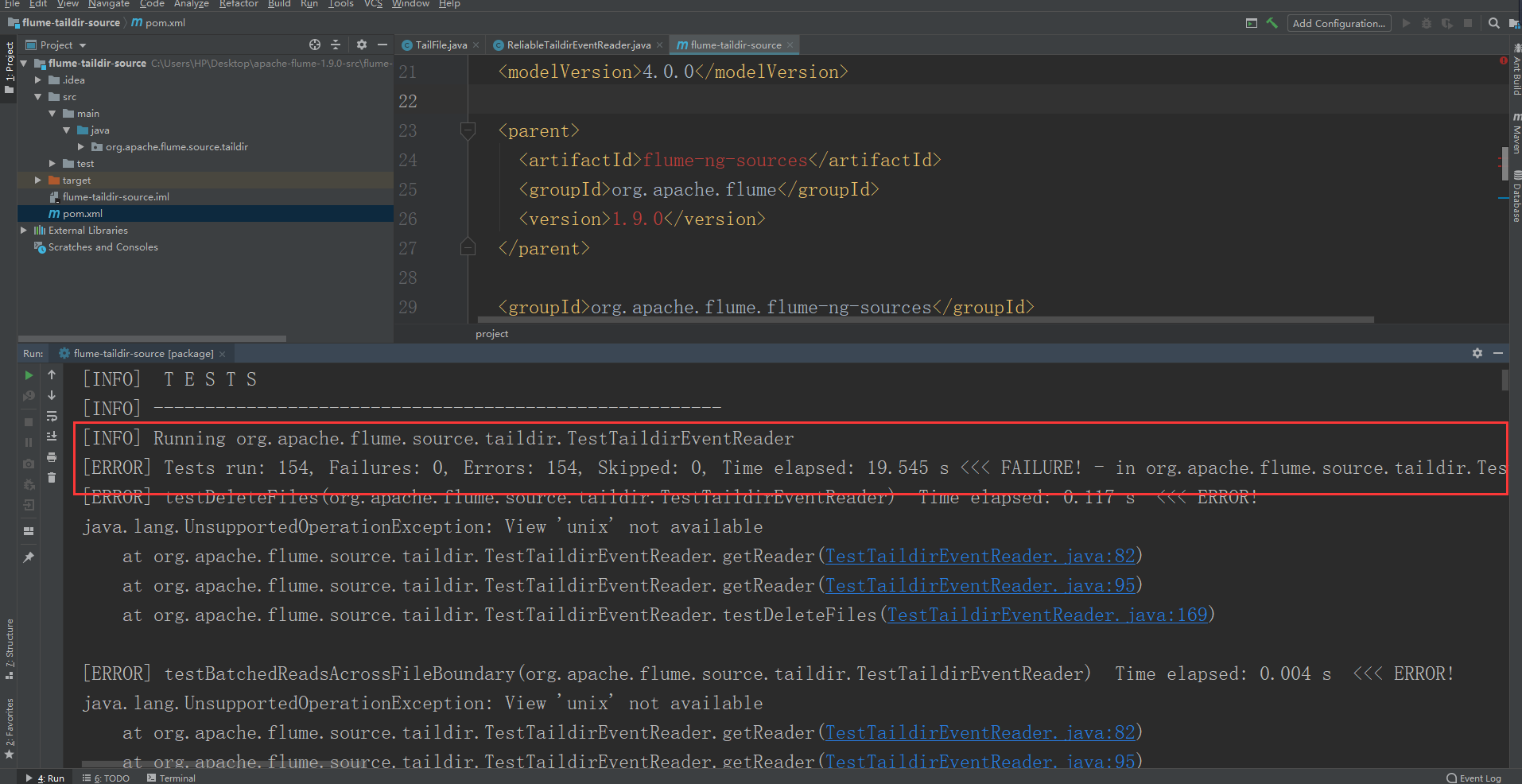Toggle soft-wrap in the Run console

[51, 417]
